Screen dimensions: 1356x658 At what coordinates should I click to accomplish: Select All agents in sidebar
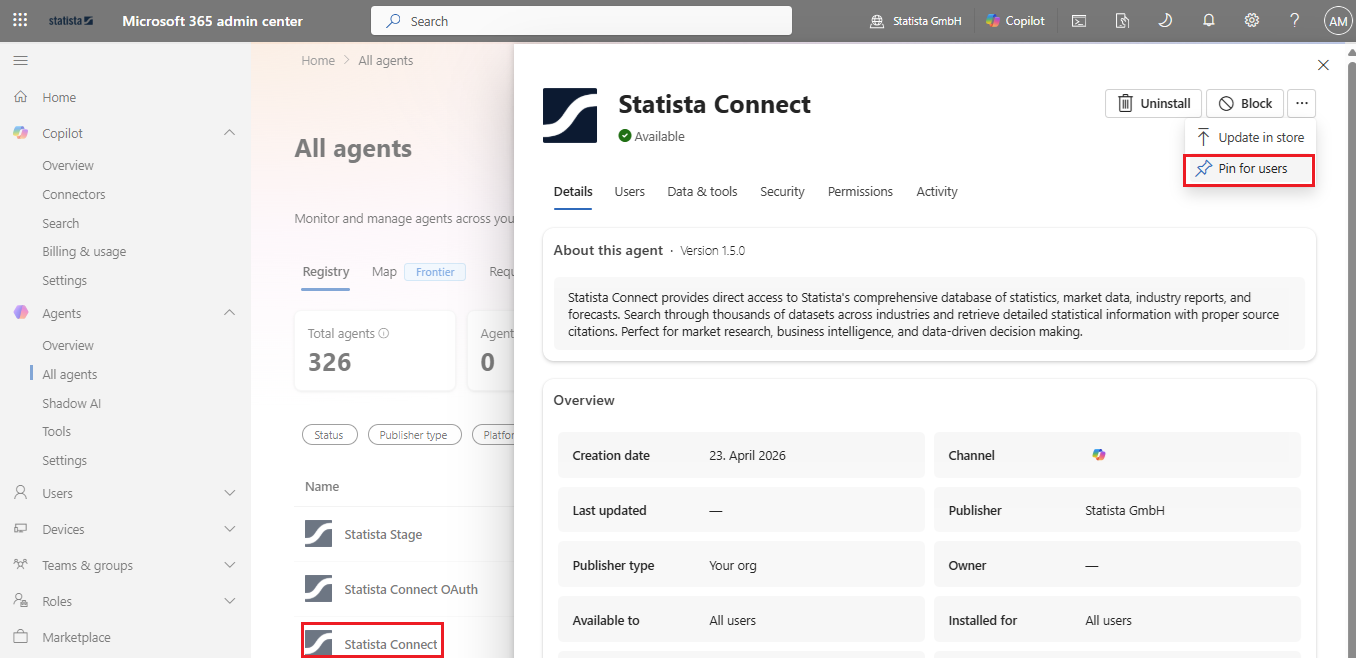click(70, 374)
